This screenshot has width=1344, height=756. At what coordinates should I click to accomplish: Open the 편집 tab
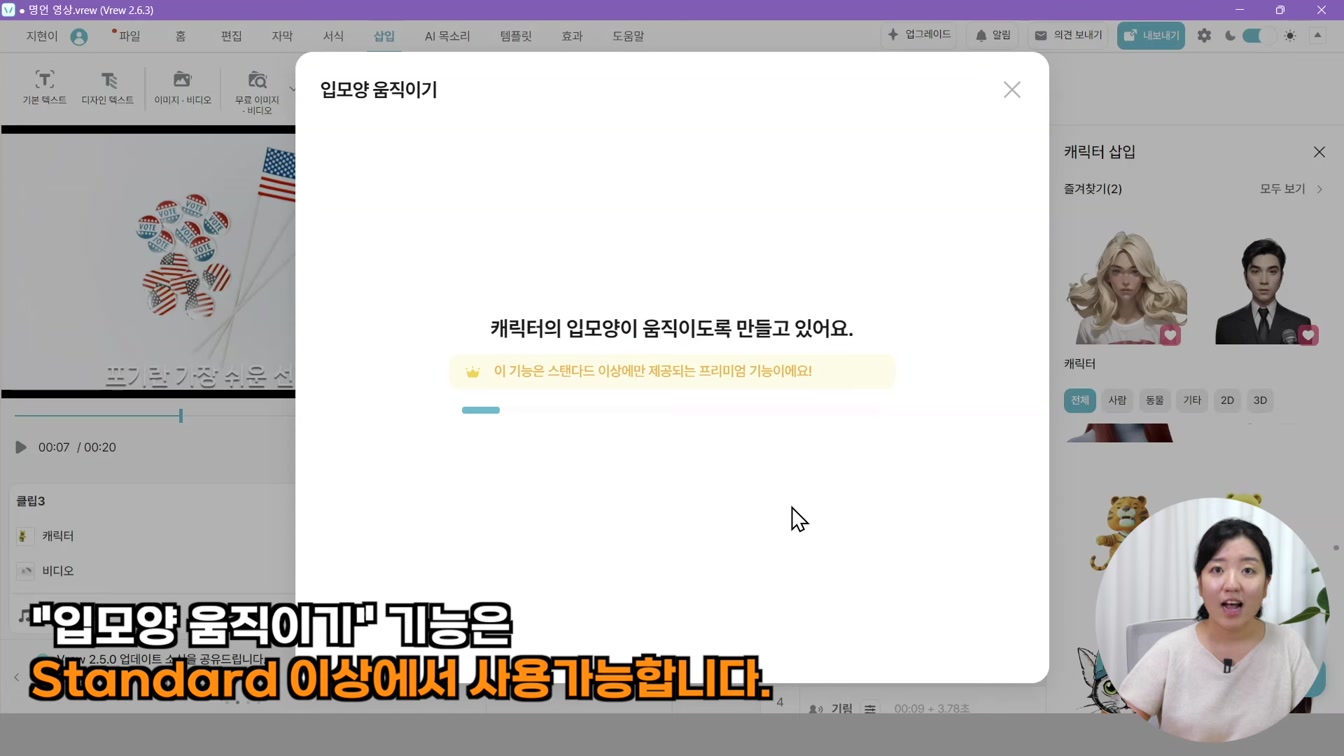tap(231, 36)
